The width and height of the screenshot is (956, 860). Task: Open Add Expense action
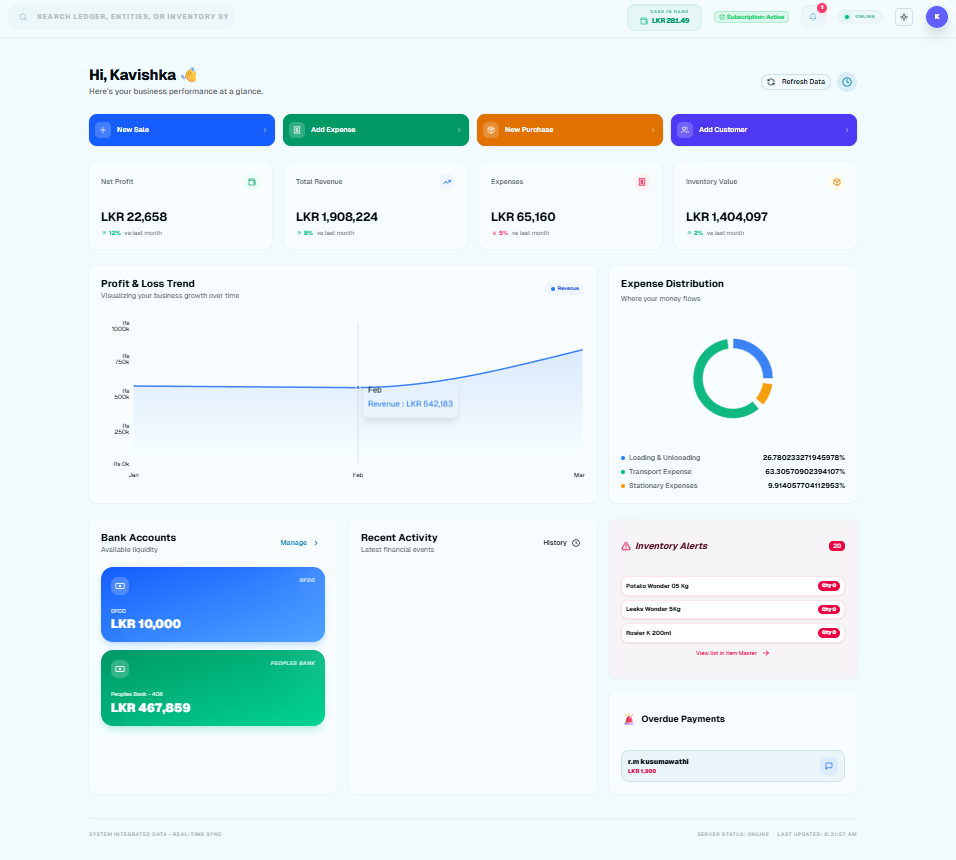[376, 130]
